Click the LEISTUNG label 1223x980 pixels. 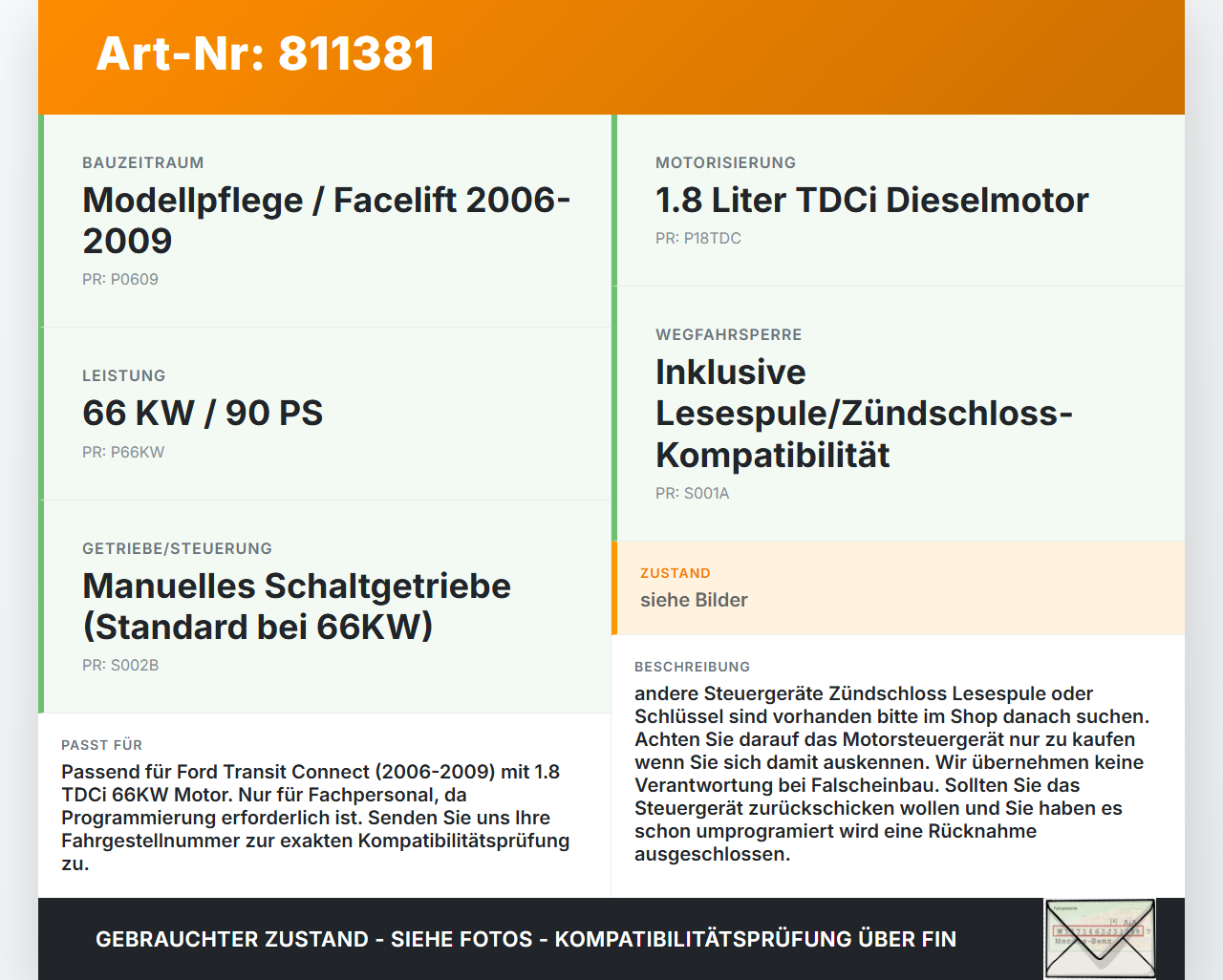[124, 375]
